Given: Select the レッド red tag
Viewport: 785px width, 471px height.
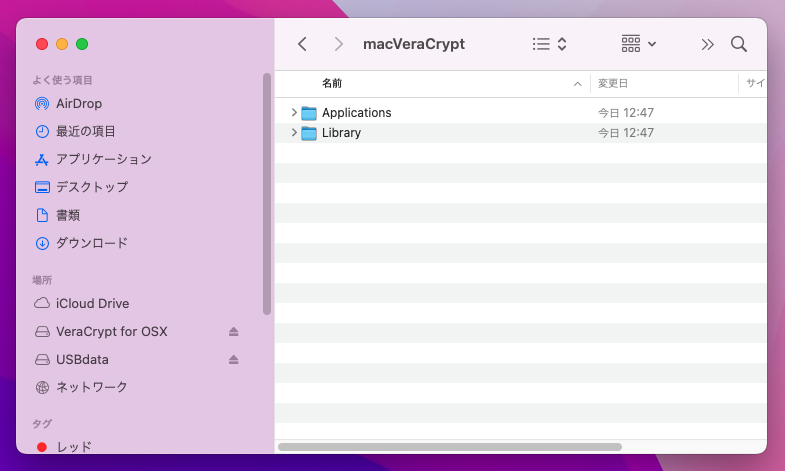Looking at the screenshot, I should (x=73, y=447).
